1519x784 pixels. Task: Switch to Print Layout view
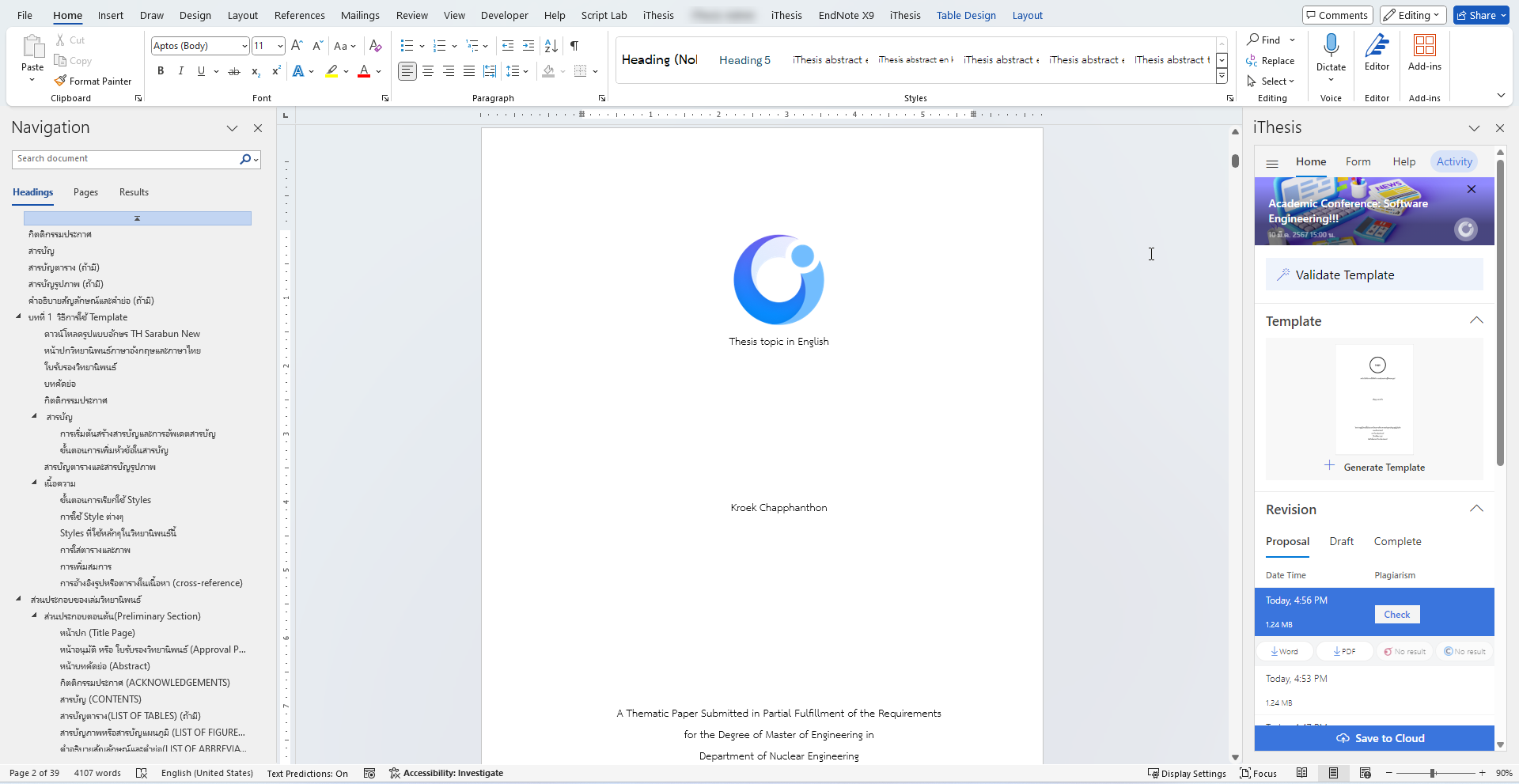tap(1333, 773)
